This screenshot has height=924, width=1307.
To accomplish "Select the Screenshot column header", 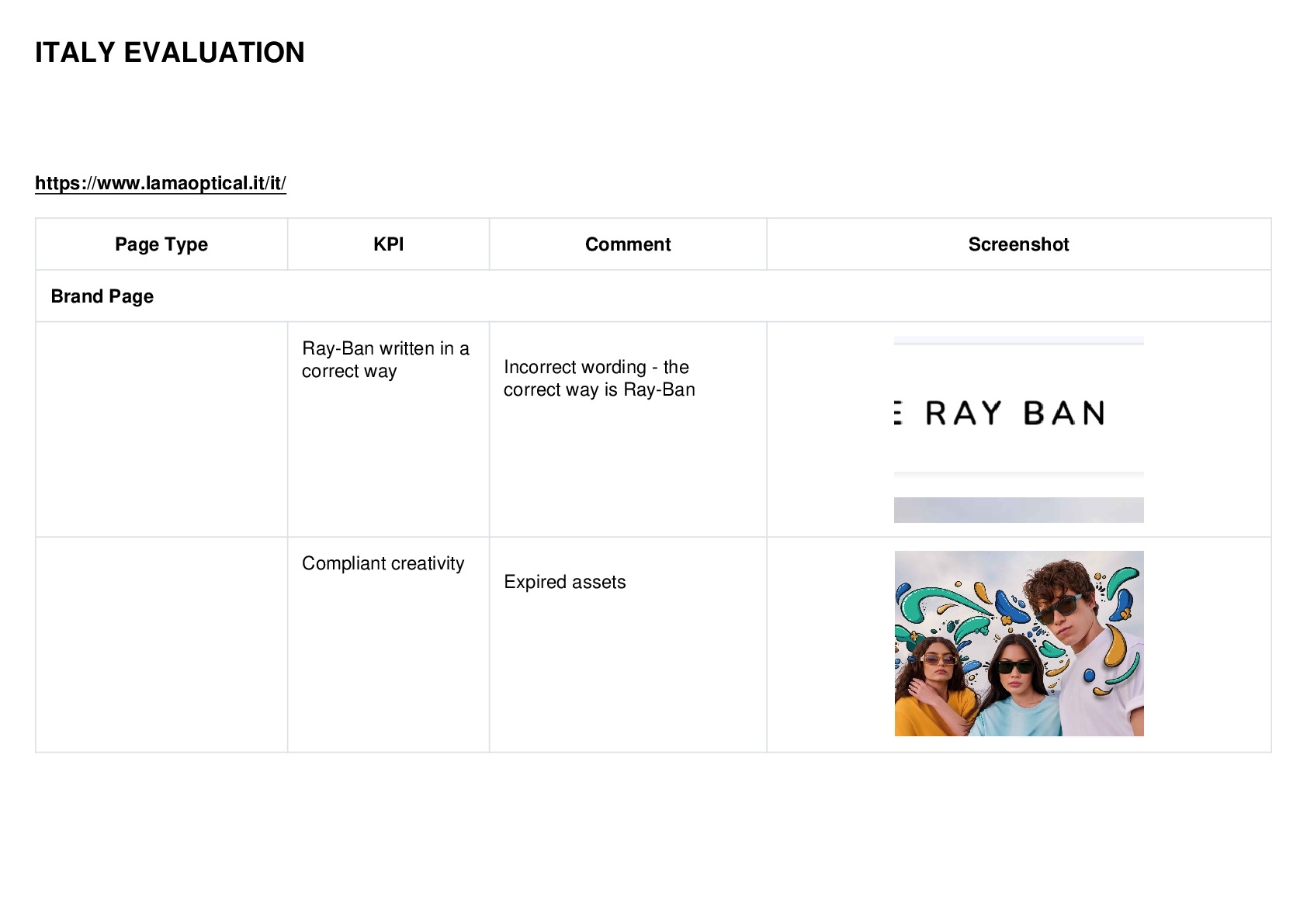I will click(1019, 244).
